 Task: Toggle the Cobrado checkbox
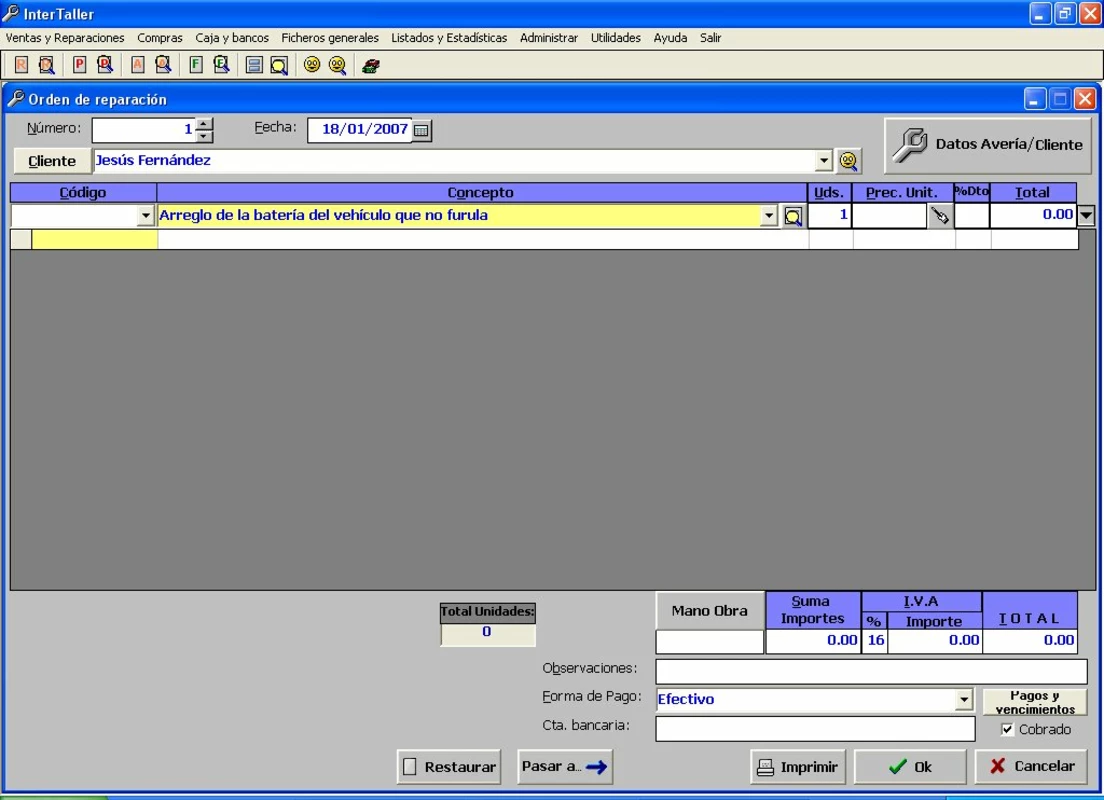click(x=1007, y=730)
